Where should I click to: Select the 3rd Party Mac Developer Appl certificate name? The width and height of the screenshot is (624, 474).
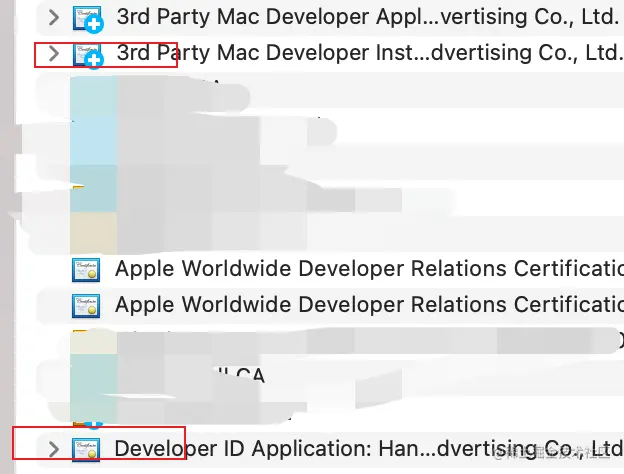[367, 17]
